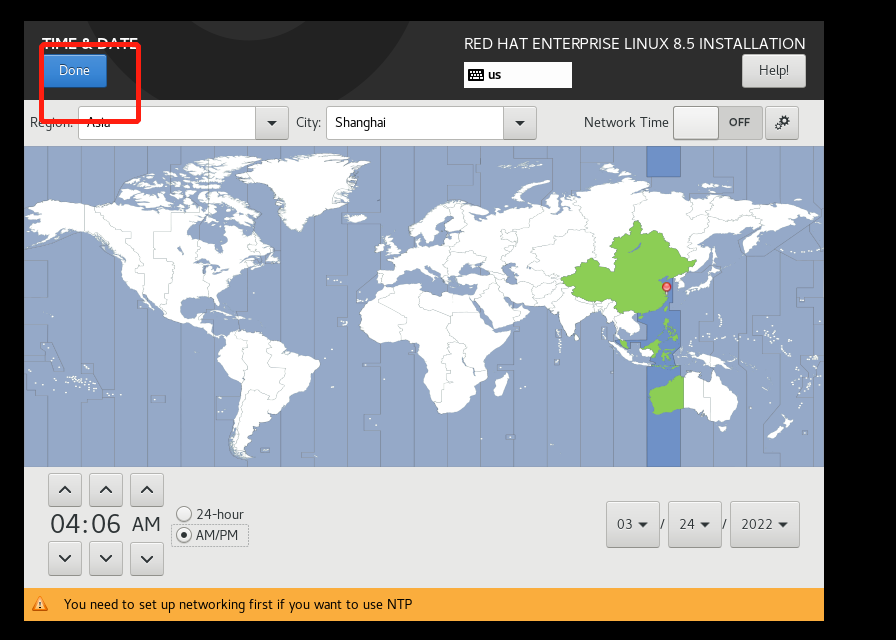This screenshot has height=640, width=896.
Task: Increase the minutes with up arrow
Action: coord(106,490)
